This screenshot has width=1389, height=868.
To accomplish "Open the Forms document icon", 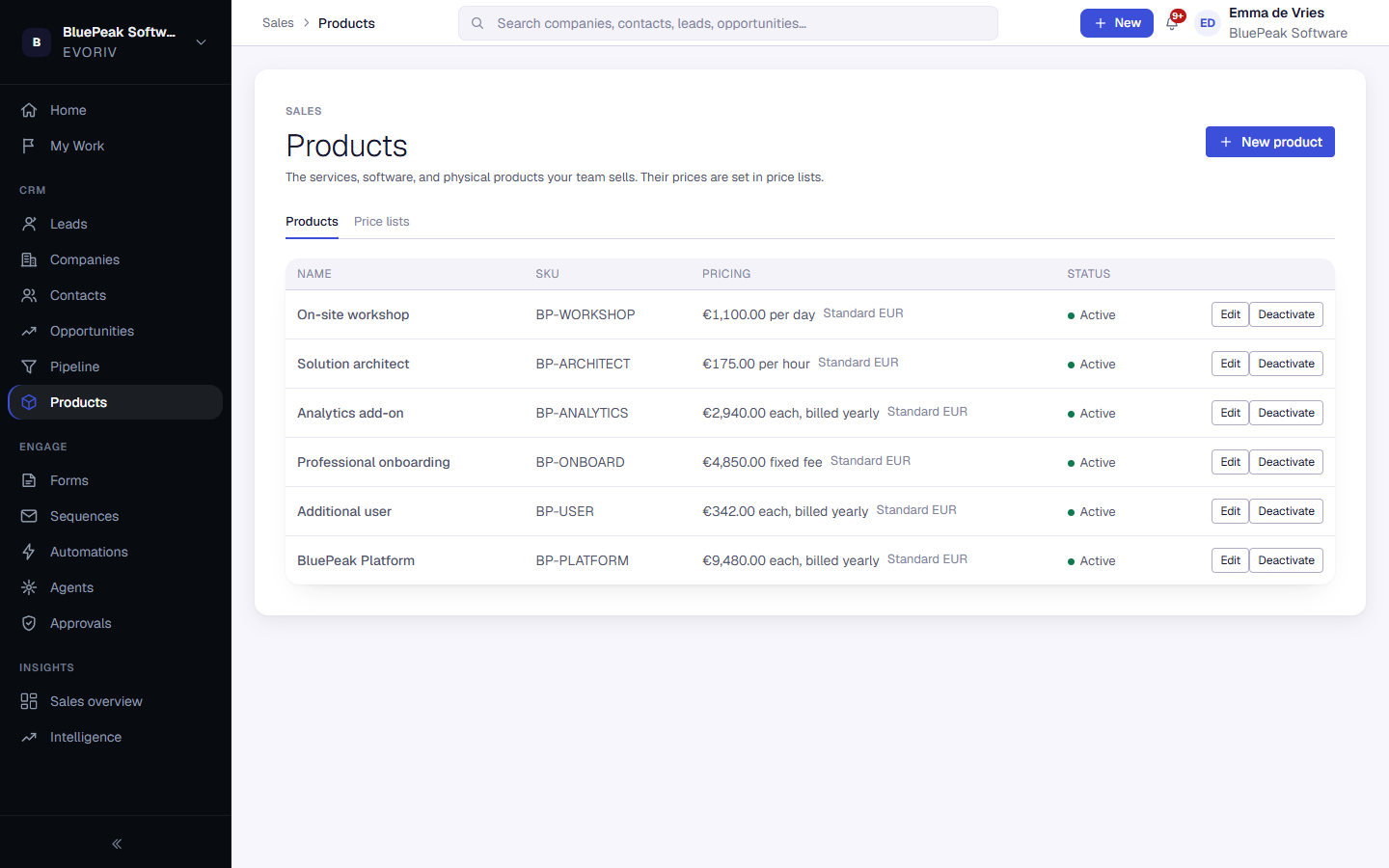I will click(x=29, y=480).
